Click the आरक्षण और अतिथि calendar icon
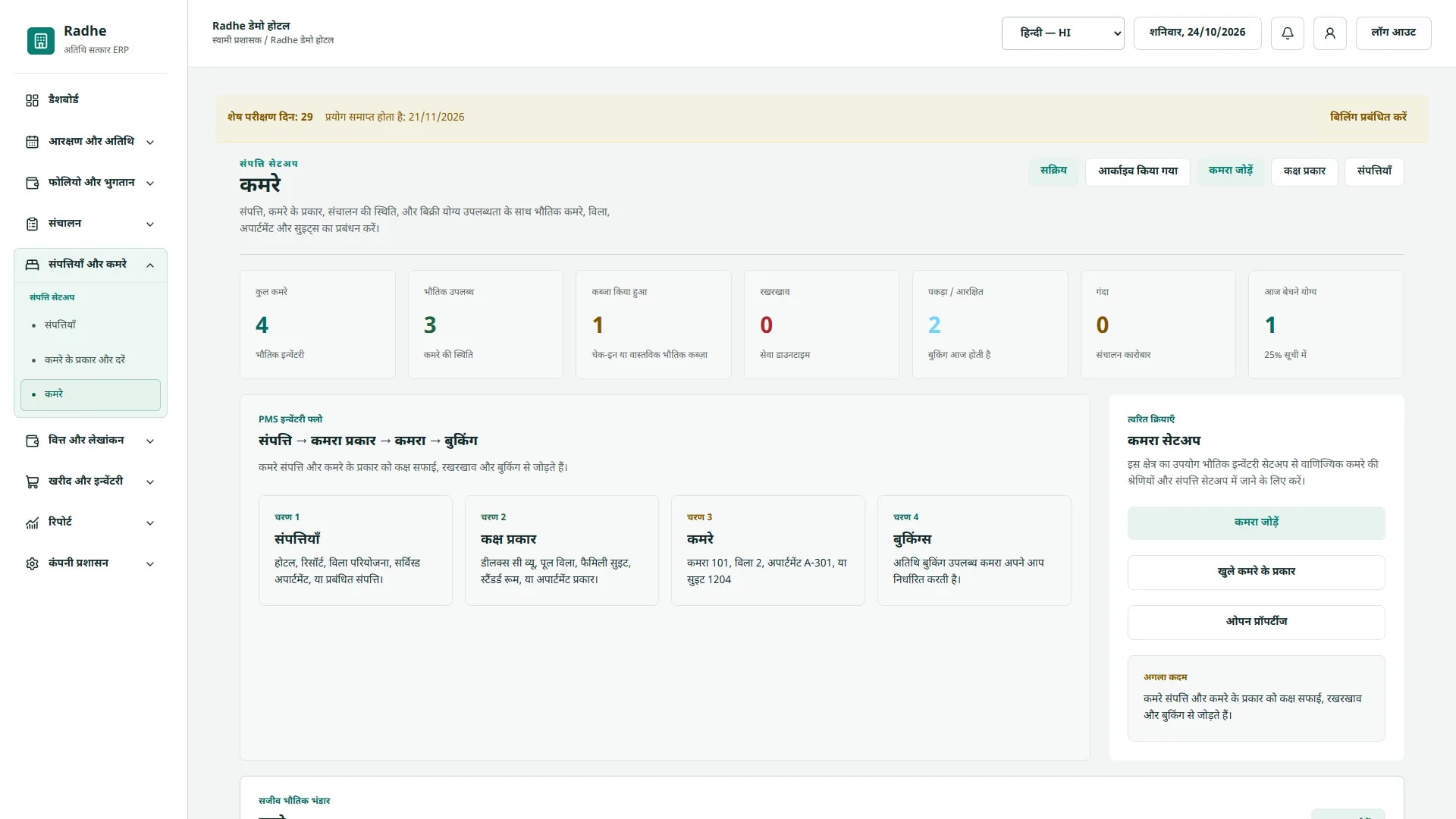The width and height of the screenshot is (1456, 819). click(32, 142)
